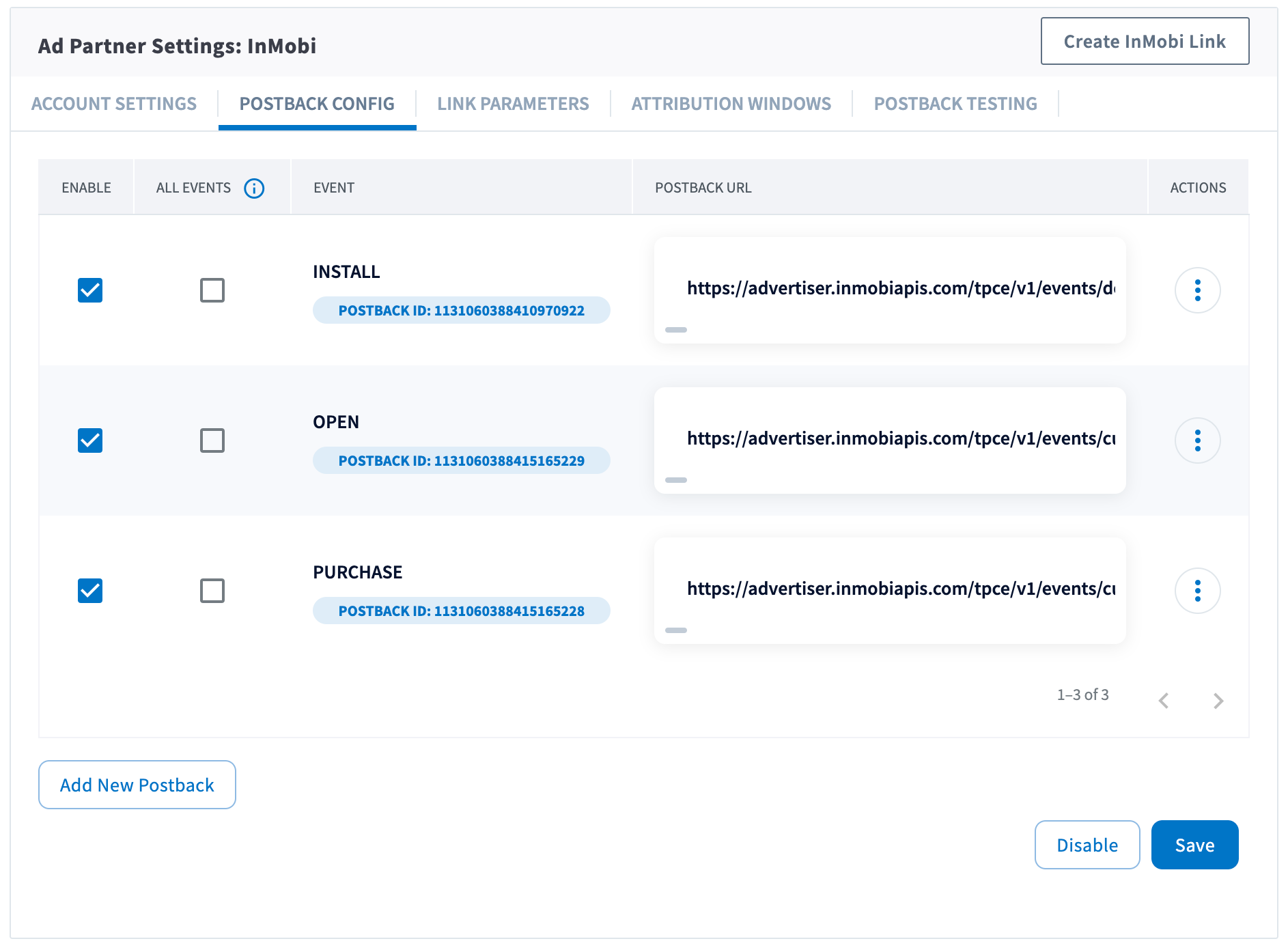Click the PURCHASE URL horizontal scrollbar thumb
The image size is (1288, 952).
click(676, 630)
